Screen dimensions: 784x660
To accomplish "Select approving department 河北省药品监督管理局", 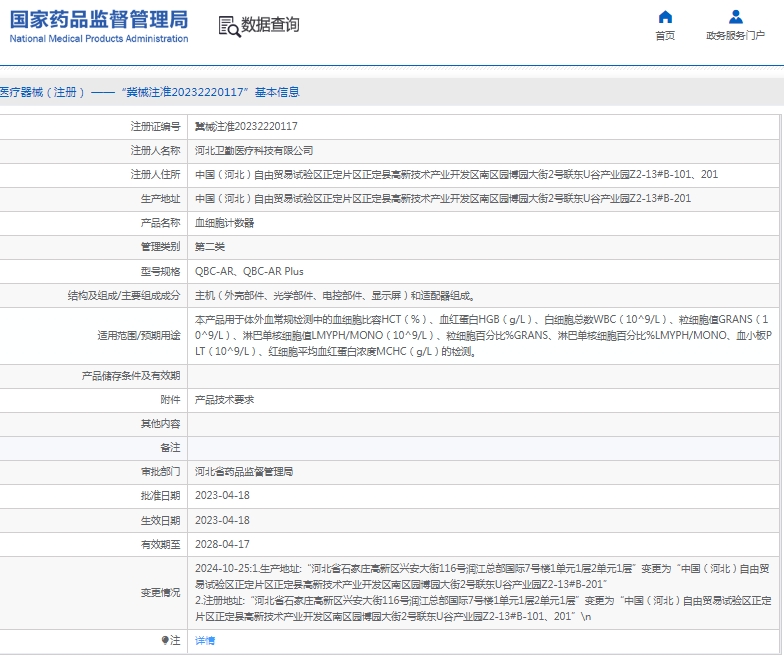I will point(244,472).
